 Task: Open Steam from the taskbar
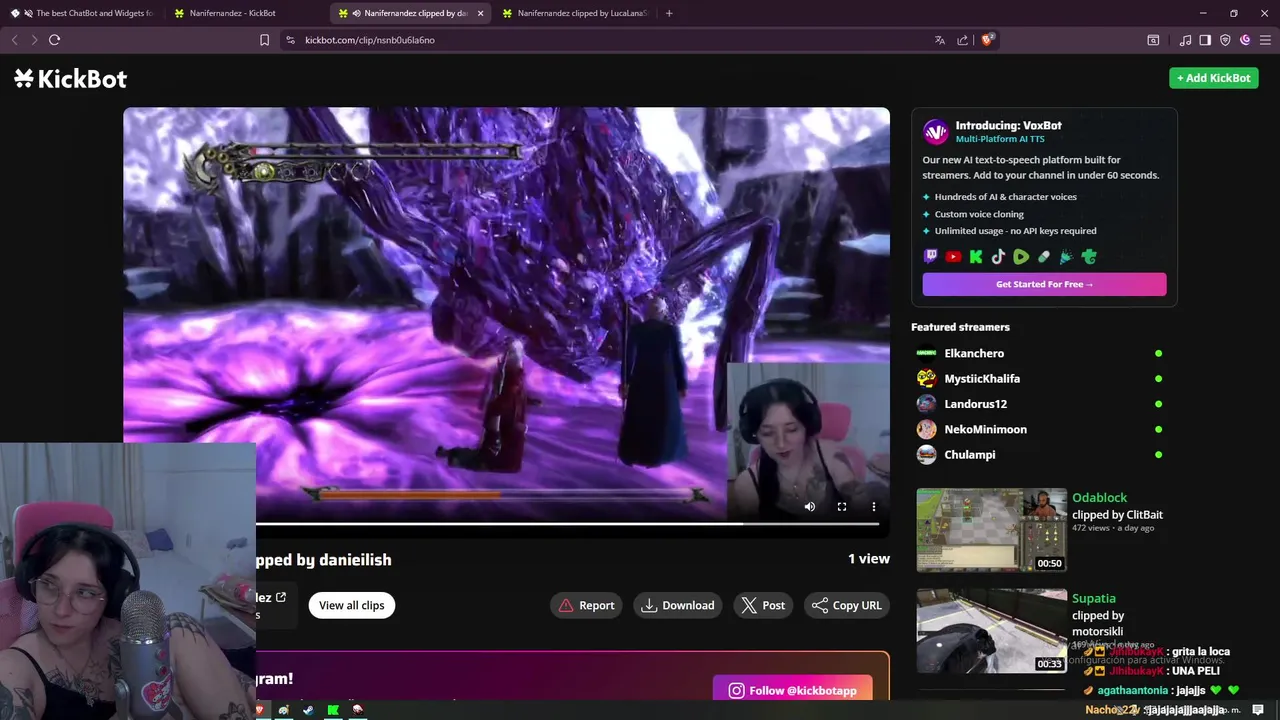[308, 710]
